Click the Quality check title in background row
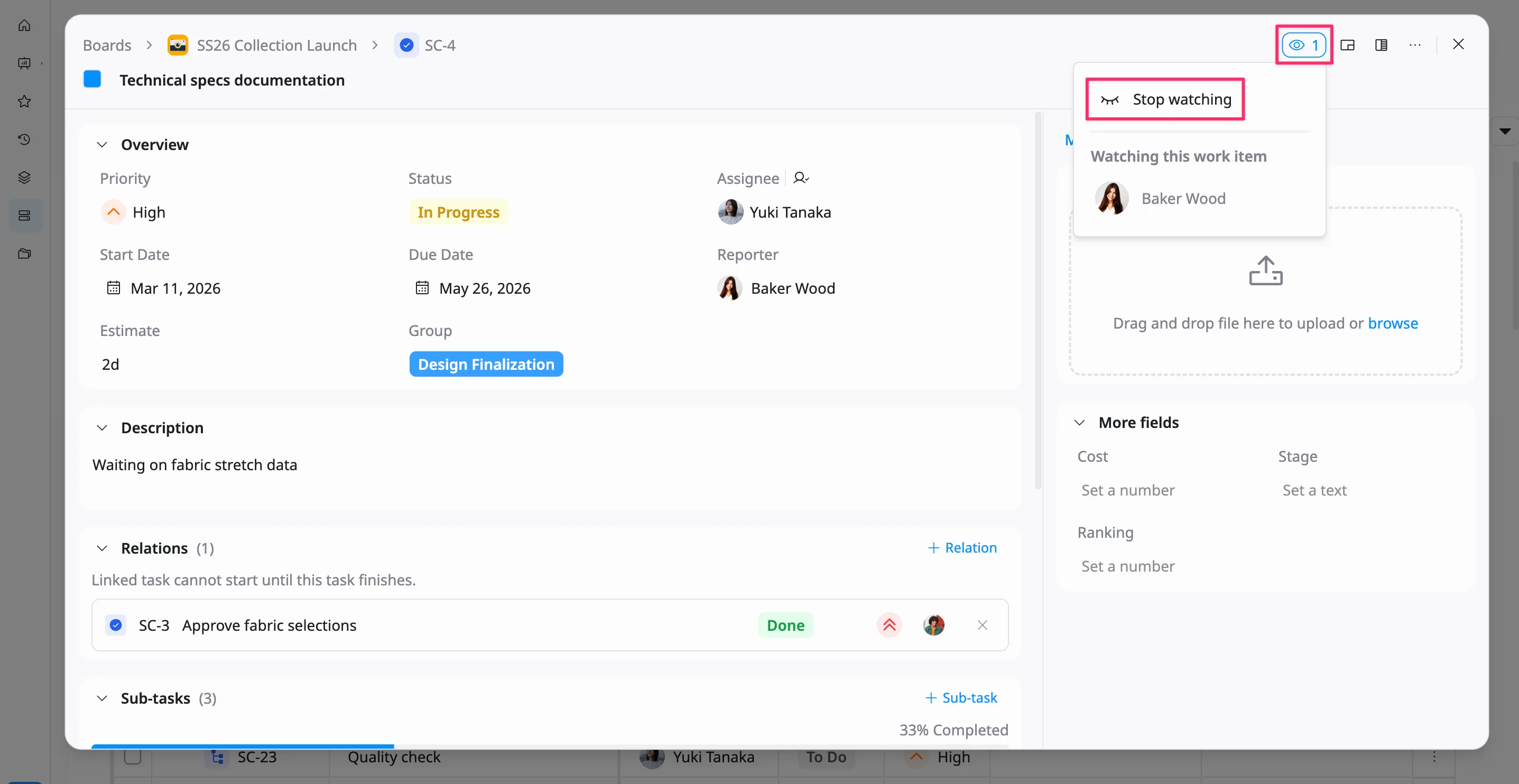The image size is (1519, 784). [394, 757]
